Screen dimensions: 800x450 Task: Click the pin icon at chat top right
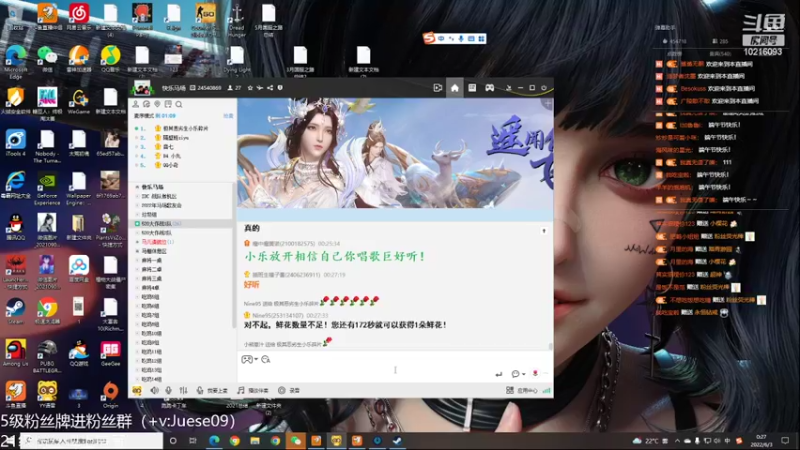(x=544, y=231)
